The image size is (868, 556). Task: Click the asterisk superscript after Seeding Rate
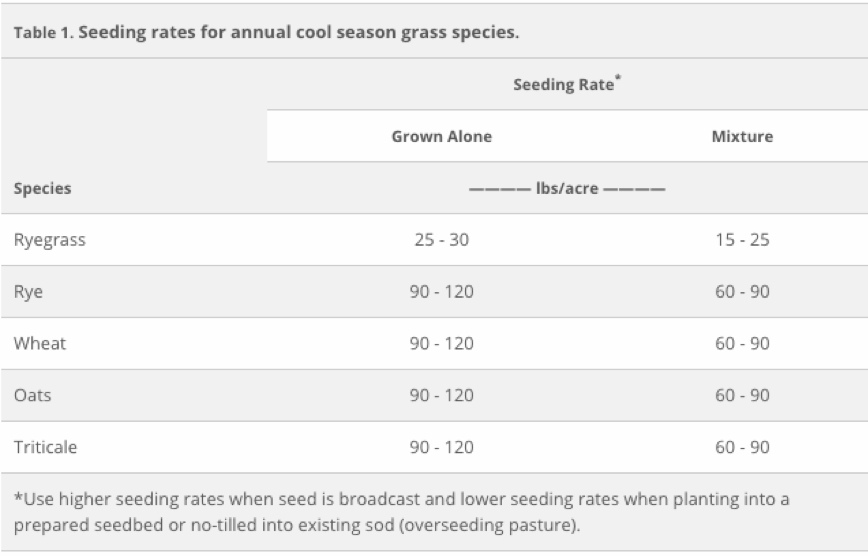(618, 78)
